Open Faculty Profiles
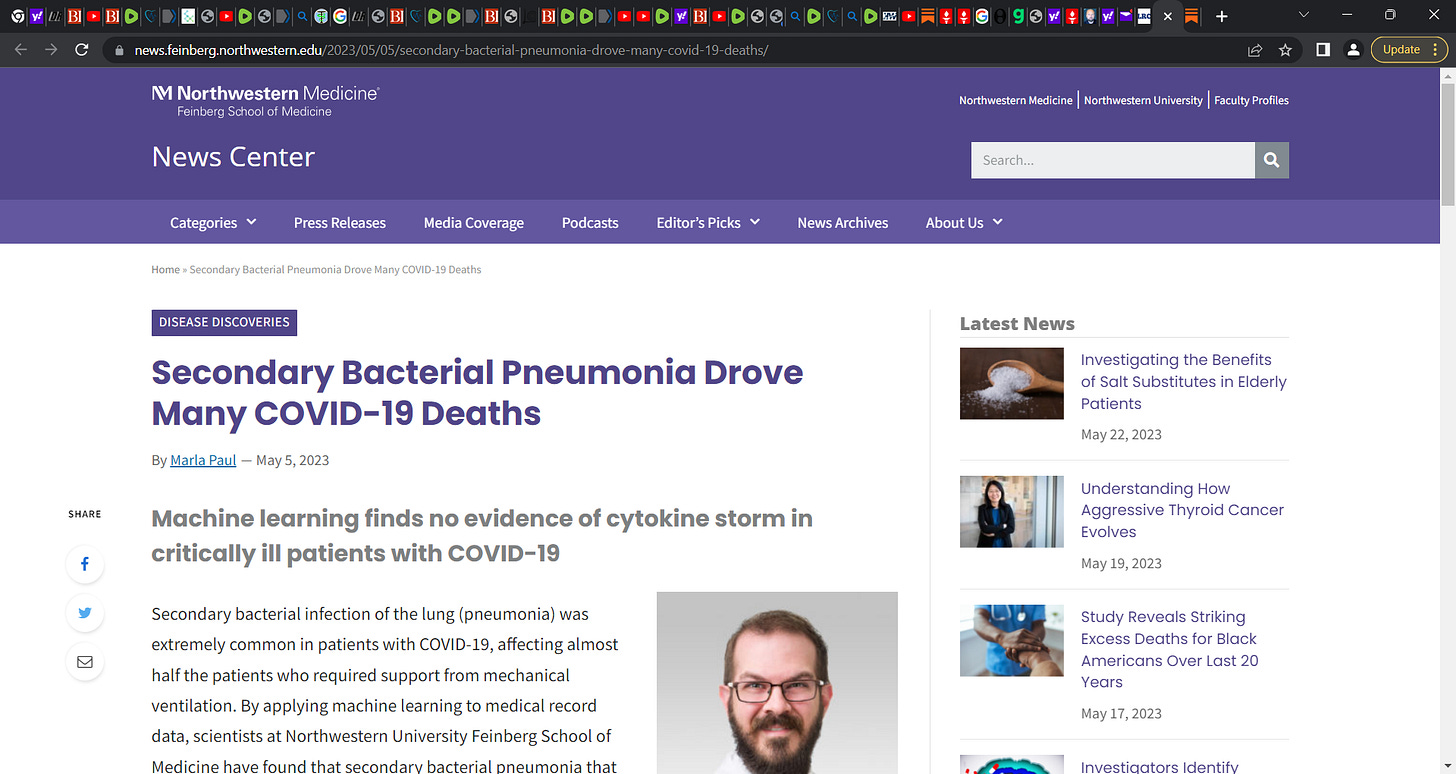Screen dimensions: 1456x774 tap(1251, 100)
